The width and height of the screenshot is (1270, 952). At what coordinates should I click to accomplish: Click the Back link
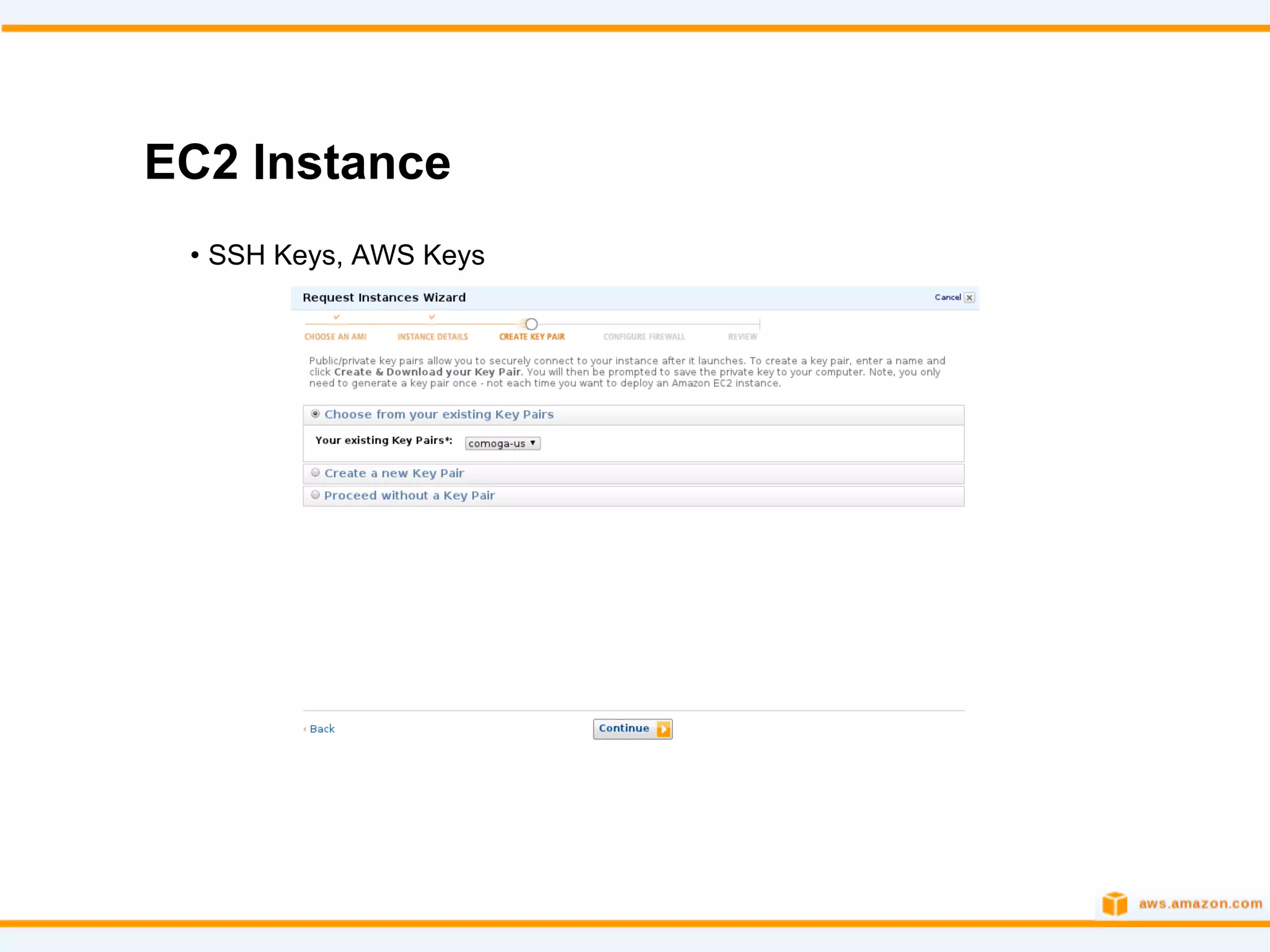[322, 729]
